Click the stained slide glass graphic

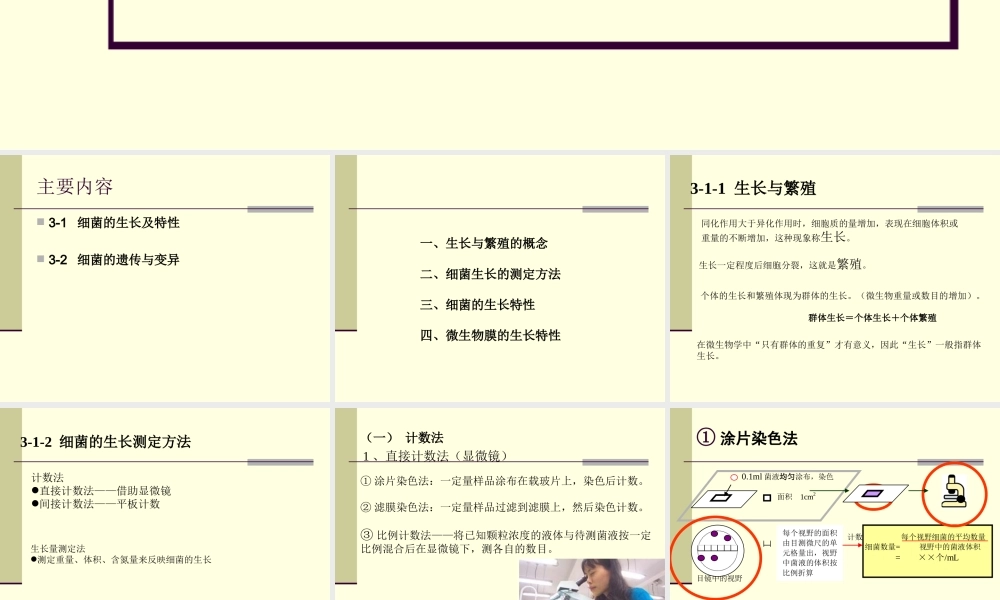(872, 493)
